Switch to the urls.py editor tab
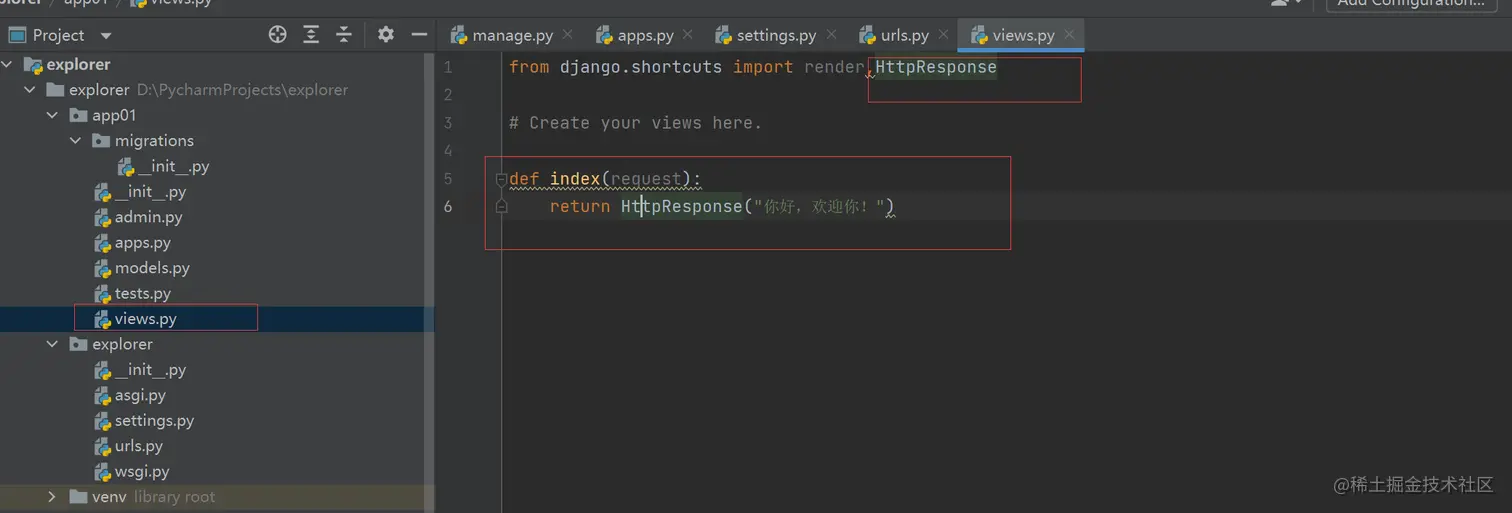 pyautogui.click(x=894, y=35)
